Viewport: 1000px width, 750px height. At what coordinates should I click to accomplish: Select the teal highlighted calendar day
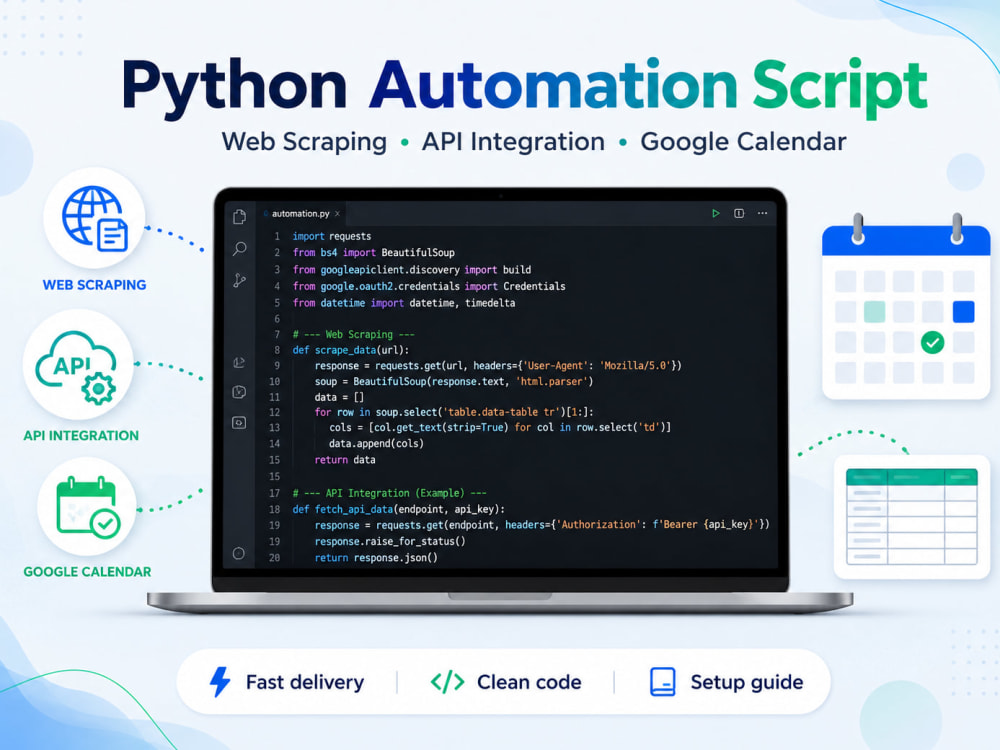click(x=874, y=312)
